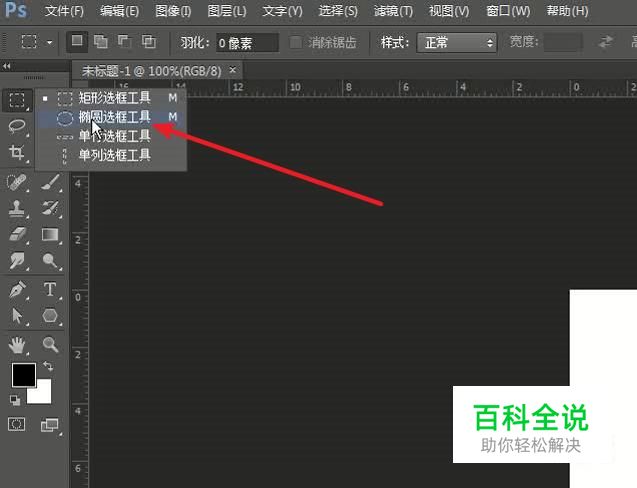637x488 pixels.
Task: Open the 文字(Y) menu
Action: [x=282, y=11]
